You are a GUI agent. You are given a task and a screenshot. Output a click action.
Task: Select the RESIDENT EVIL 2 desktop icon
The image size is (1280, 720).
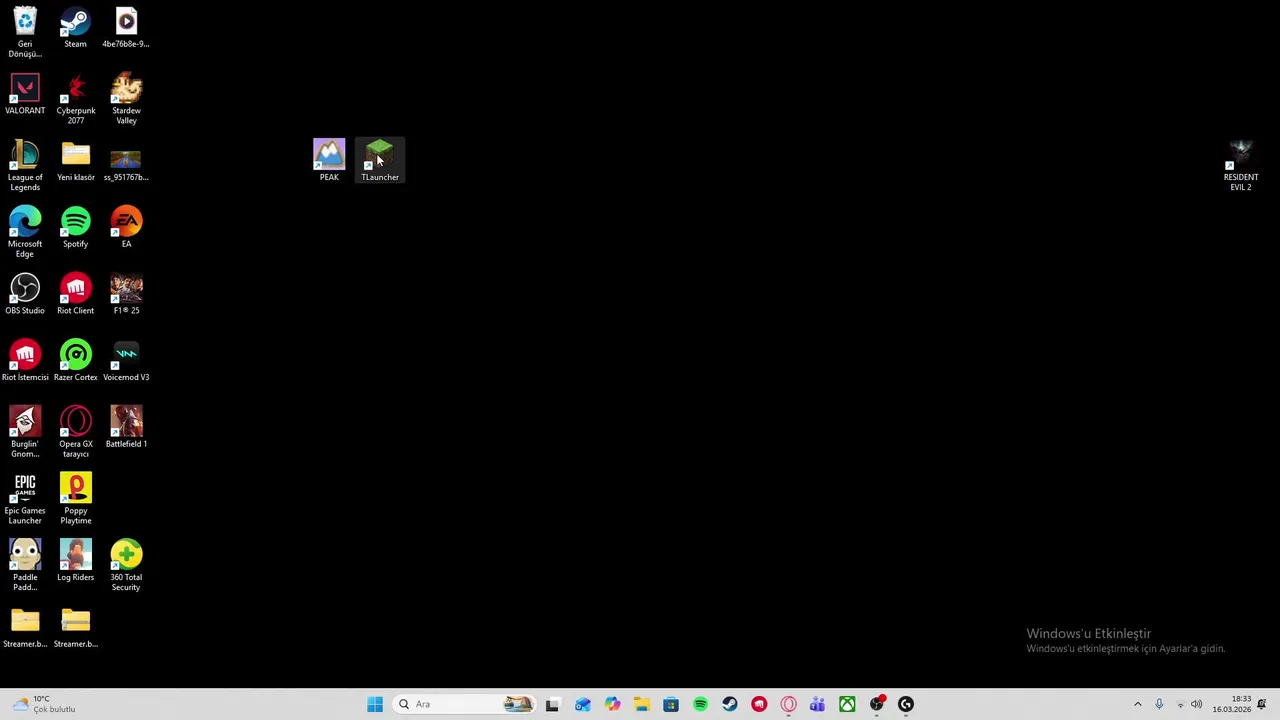pyautogui.click(x=1240, y=165)
